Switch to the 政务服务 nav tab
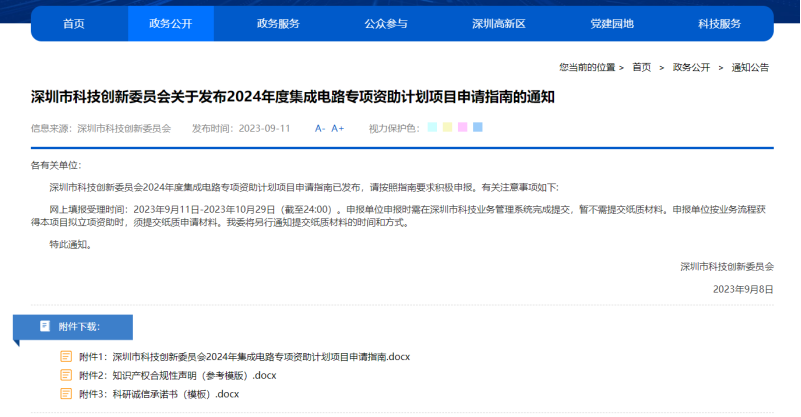Screen dimensions: 801x417 pos(278,23)
